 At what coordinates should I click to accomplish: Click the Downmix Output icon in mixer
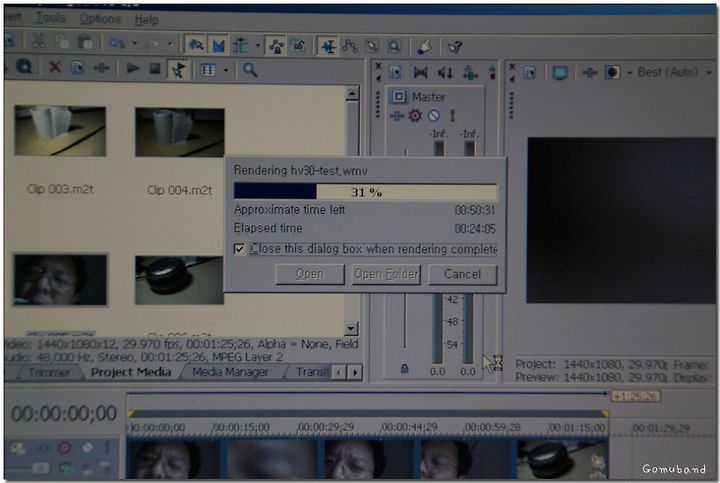tap(420, 73)
